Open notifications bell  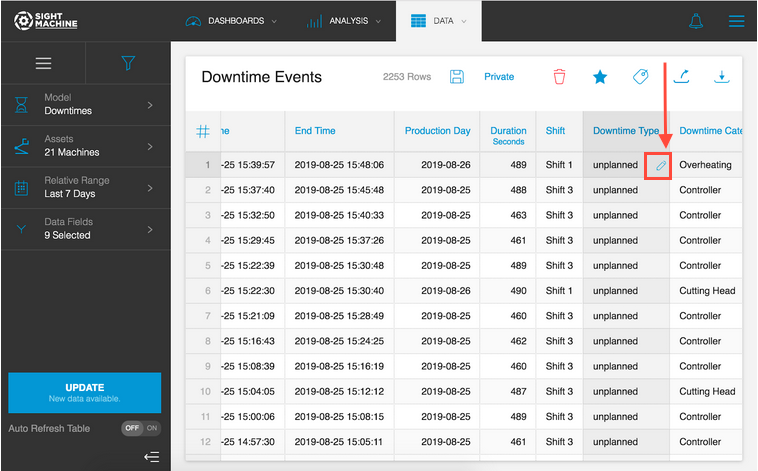696,21
